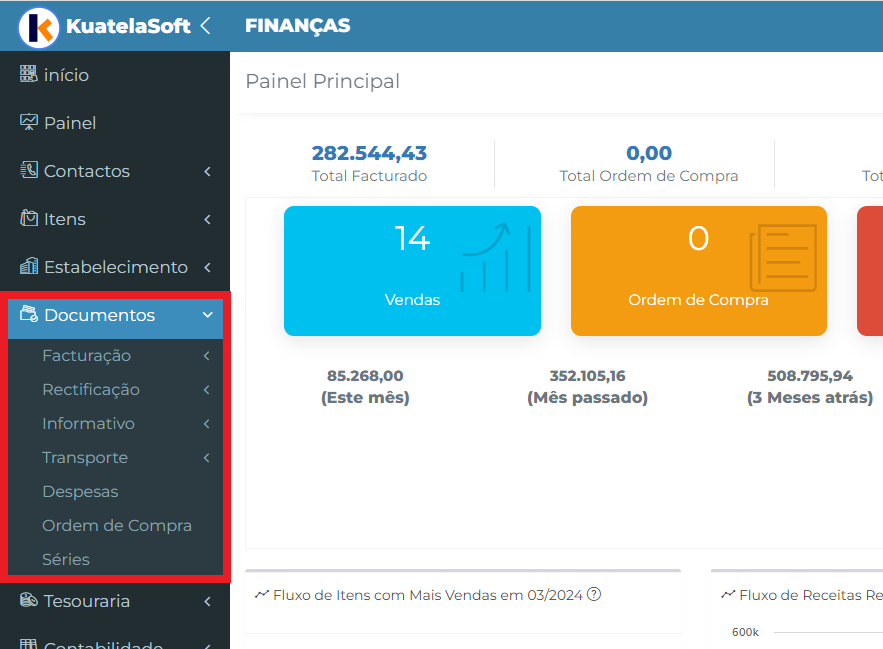This screenshot has height=649, width=883.
Task: Collapse sidebar with the header chevron
Action: (x=206, y=25)
